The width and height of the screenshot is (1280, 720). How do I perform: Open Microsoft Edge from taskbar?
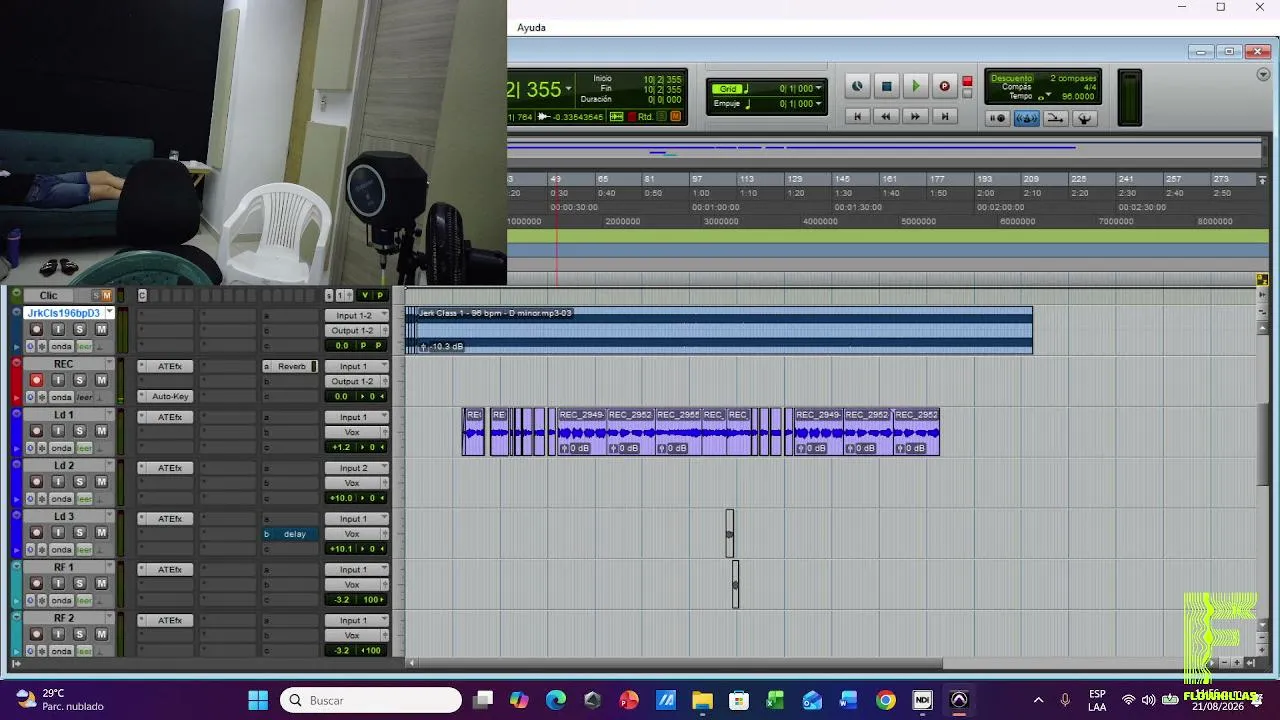556,700
